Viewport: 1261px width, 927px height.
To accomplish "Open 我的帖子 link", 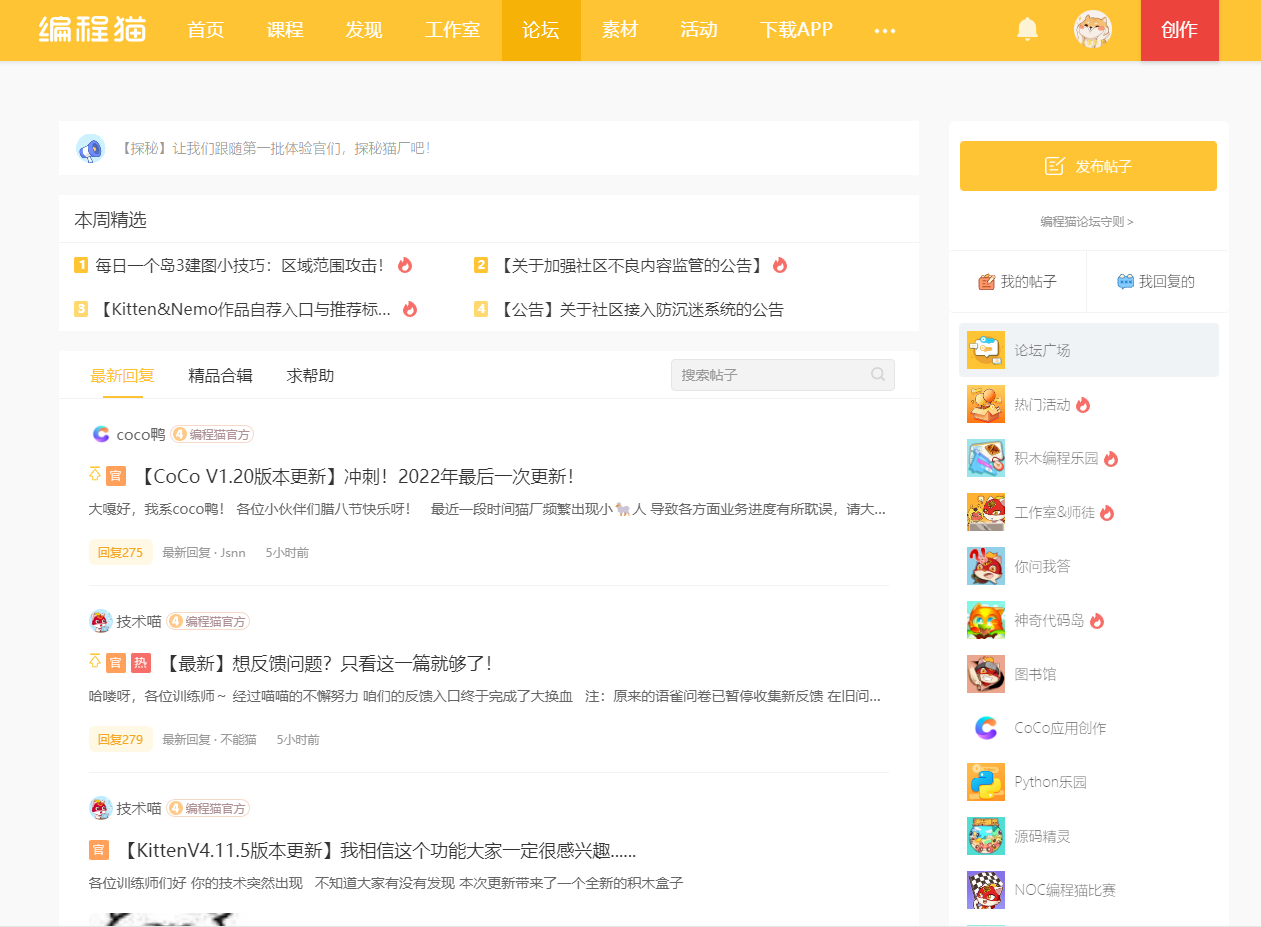I will (1017, 282).
